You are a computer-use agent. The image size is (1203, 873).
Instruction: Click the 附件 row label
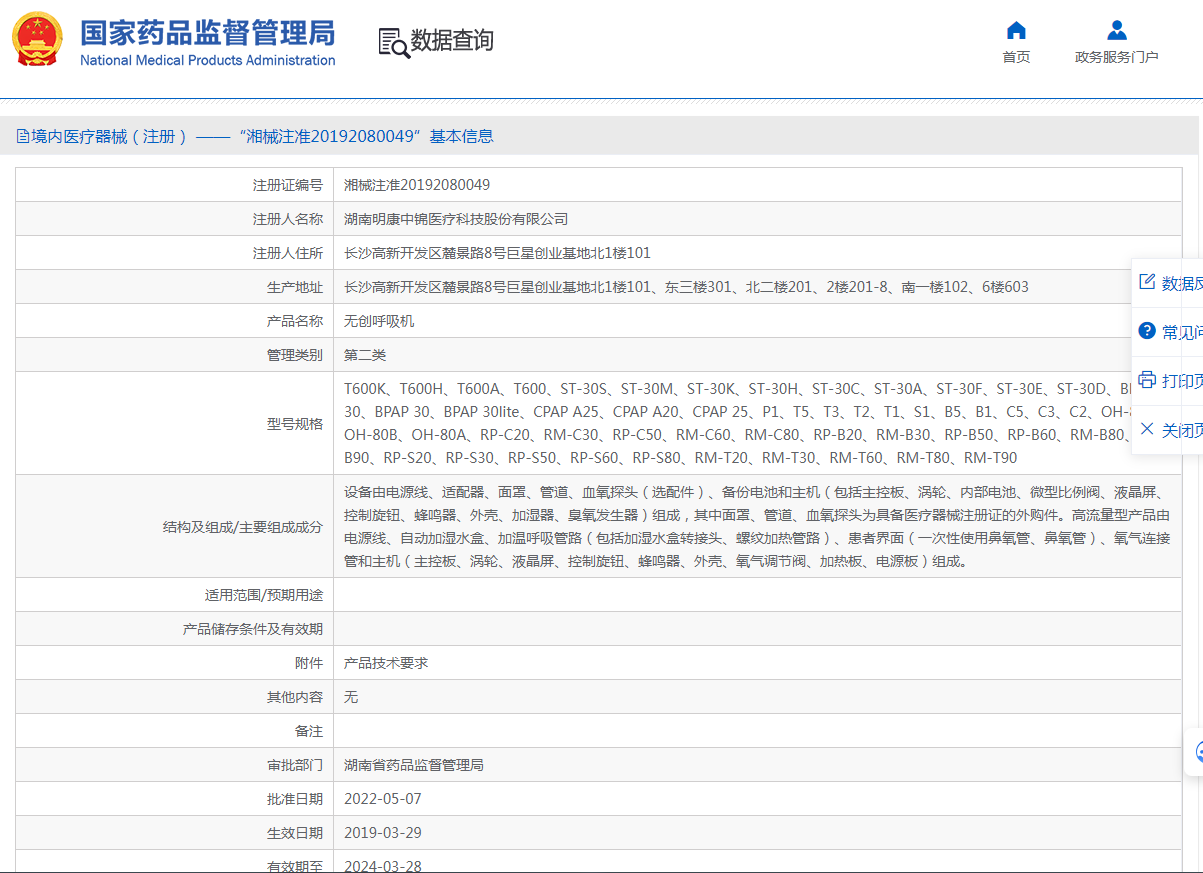coord(309,663)
